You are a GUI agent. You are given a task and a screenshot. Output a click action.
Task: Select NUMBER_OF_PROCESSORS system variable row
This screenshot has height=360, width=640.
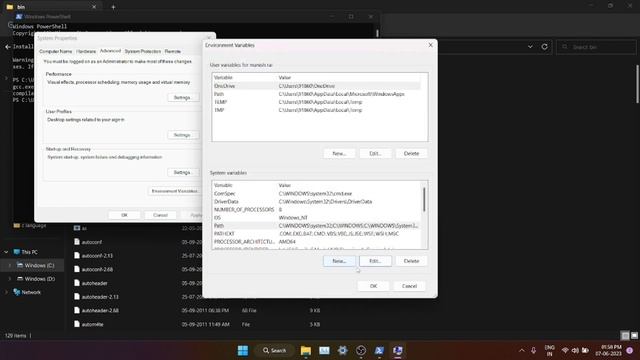317,209
